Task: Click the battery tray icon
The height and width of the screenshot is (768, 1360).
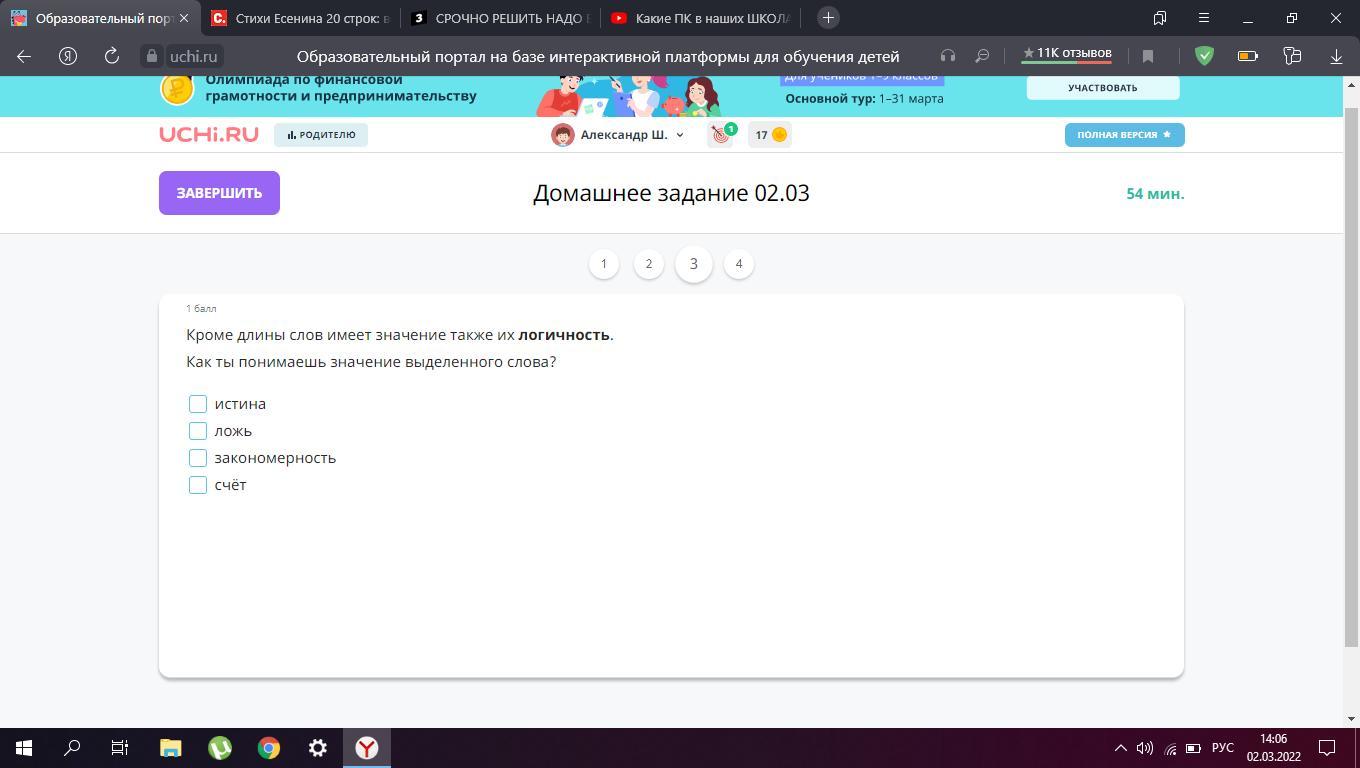Action: click(1193, 748)
